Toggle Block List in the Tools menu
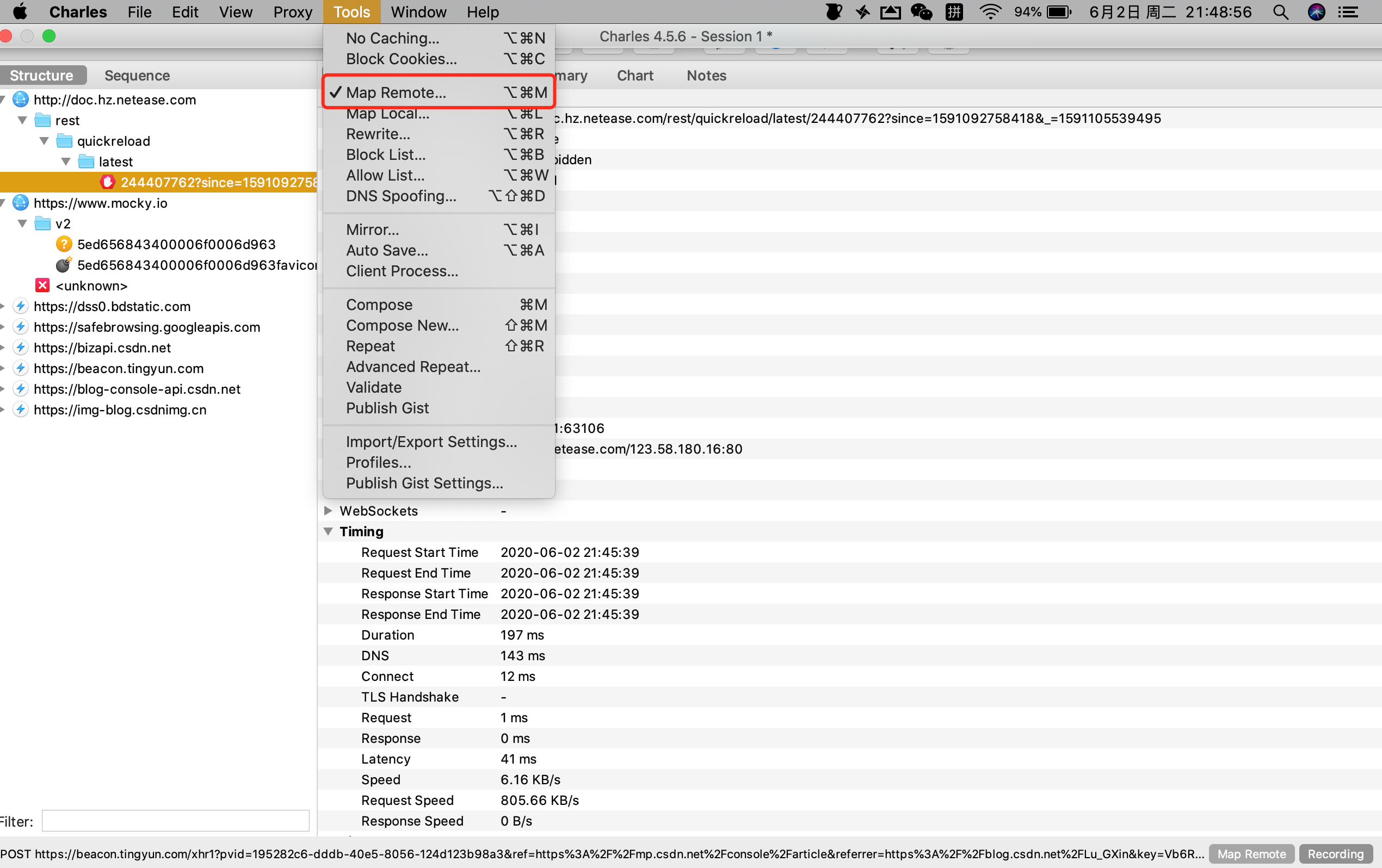Viewport: 1382px width, 868px height. 439,154
